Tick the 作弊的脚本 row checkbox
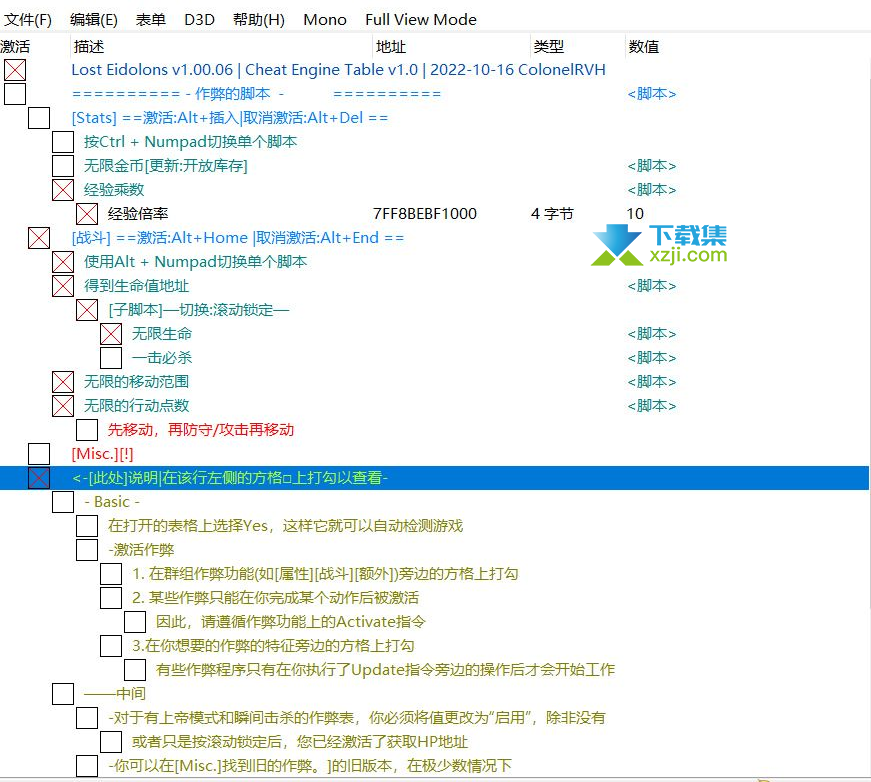871x782 pixels. click(15, 94)
